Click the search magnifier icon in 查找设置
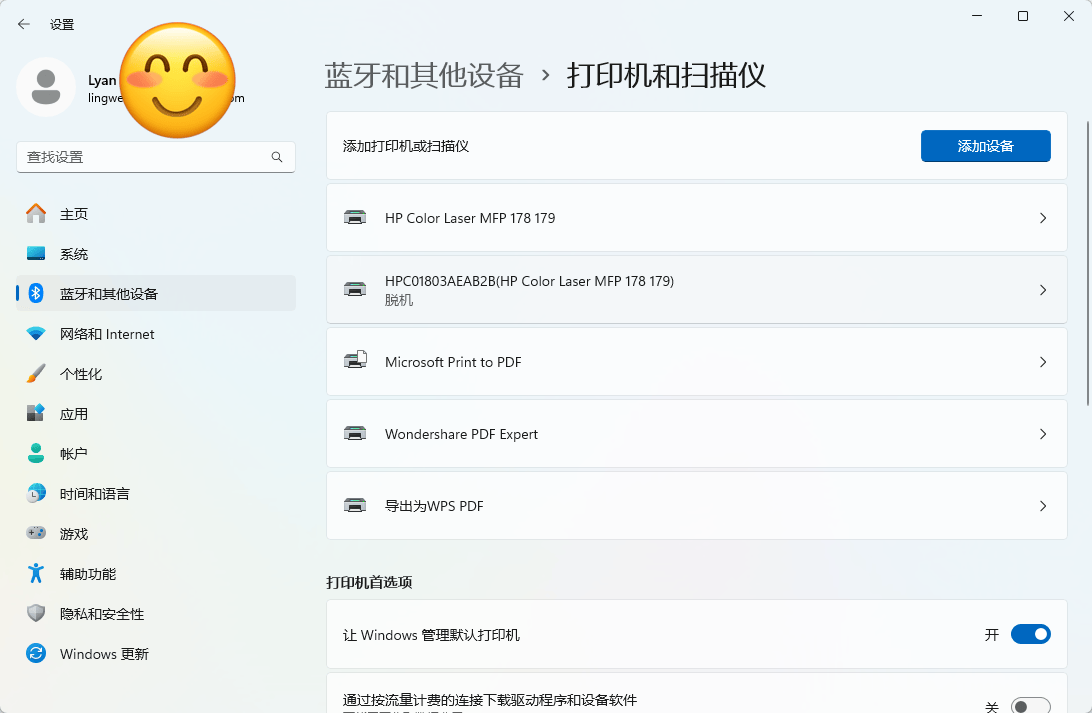 [x=277, y=157]
